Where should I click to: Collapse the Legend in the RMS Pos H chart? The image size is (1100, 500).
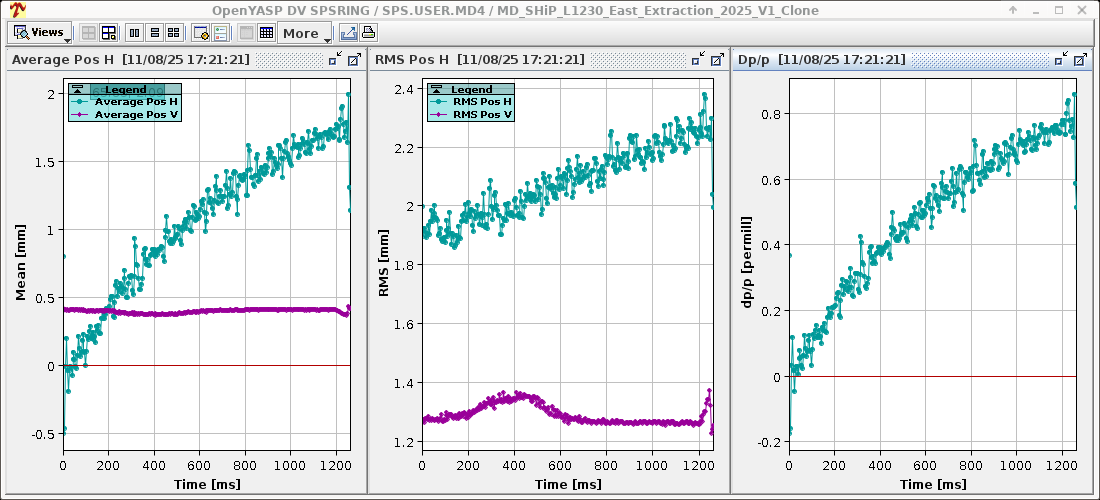[435, 90]
